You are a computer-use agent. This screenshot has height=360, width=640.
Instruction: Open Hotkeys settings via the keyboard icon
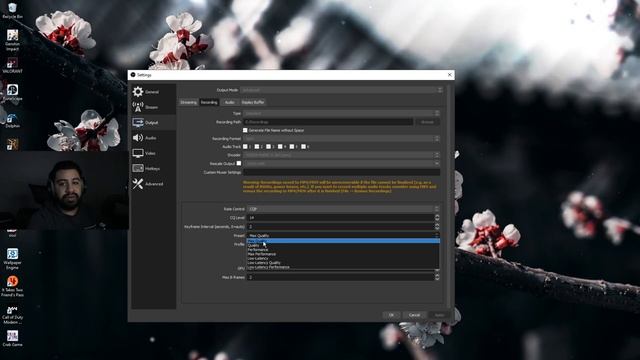tap(138, 168)
